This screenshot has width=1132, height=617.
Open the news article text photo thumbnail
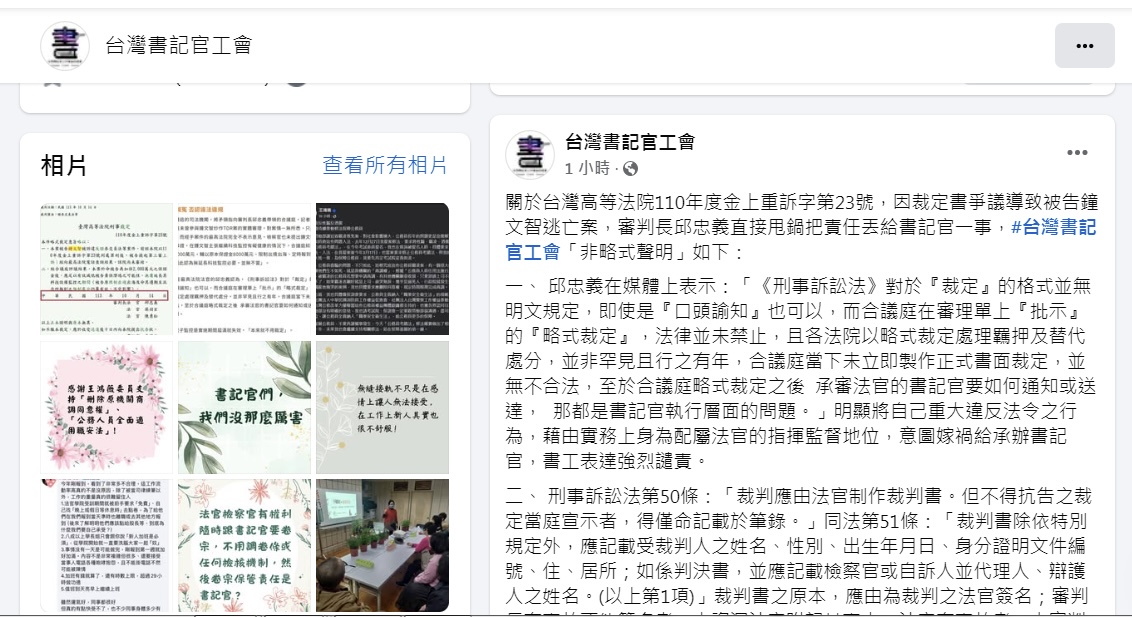tap(244, 268)
